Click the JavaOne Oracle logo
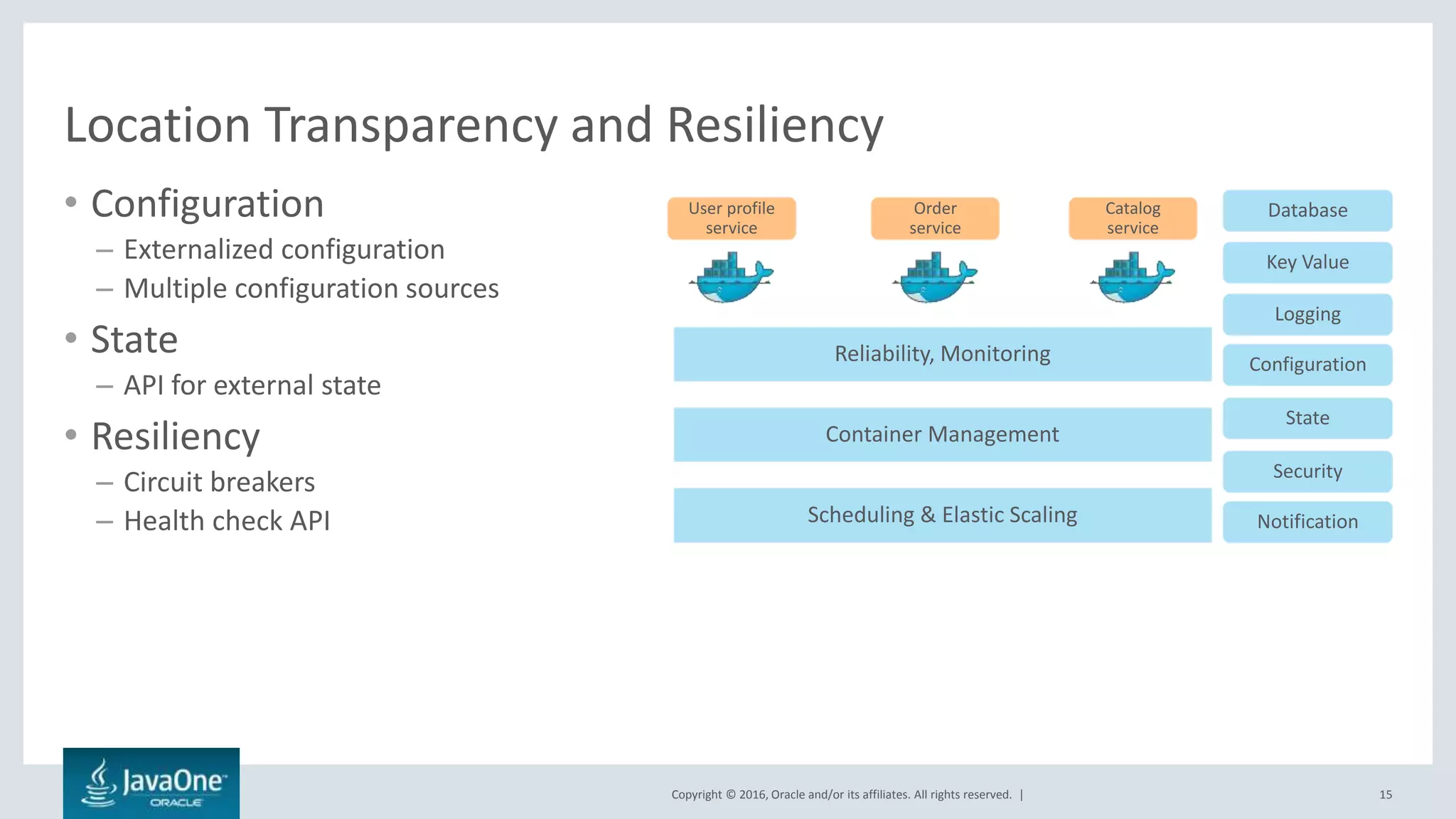This screenshot has width=1456, height=819. 151,783
